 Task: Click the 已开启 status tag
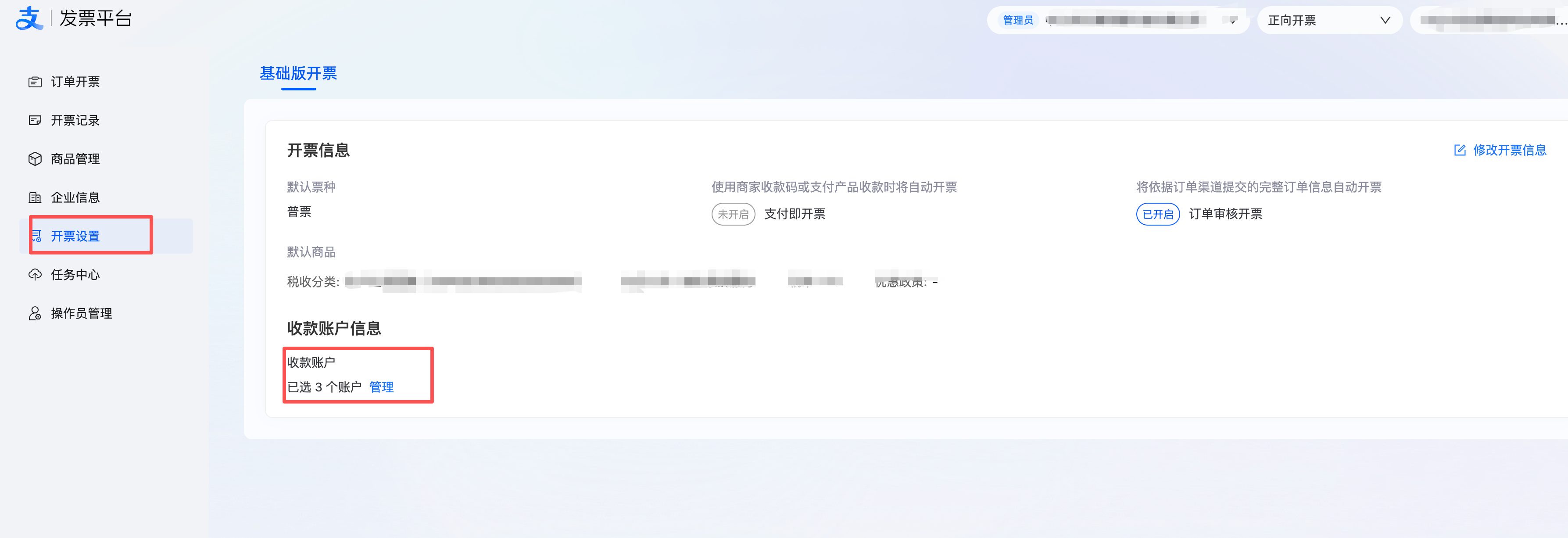(x=1158, y=214)
